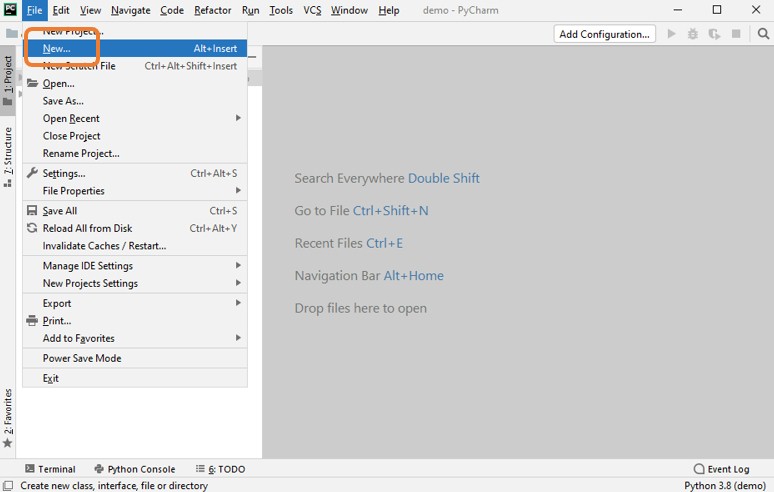Choose Save All menu item
774x492 pixels.
[x=135, y=211]
